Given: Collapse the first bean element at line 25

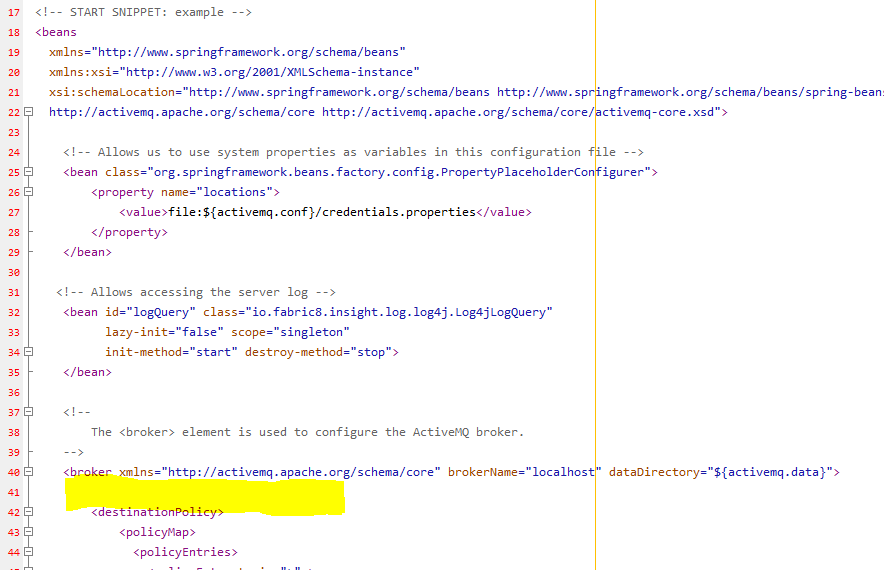Looking at the screenshot, I should click(28, 172).
